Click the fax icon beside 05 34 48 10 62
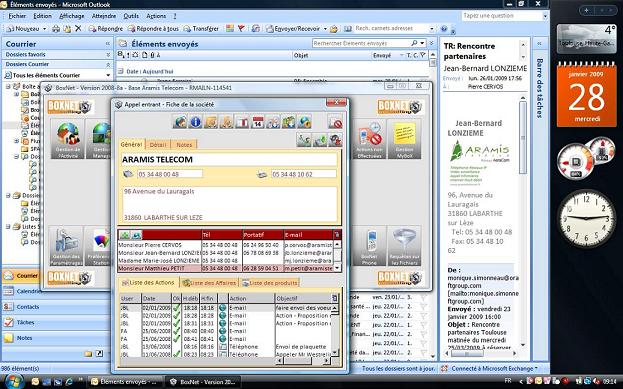Image resolution: width=623 pixels, height=389 pixels. (262, 174)
